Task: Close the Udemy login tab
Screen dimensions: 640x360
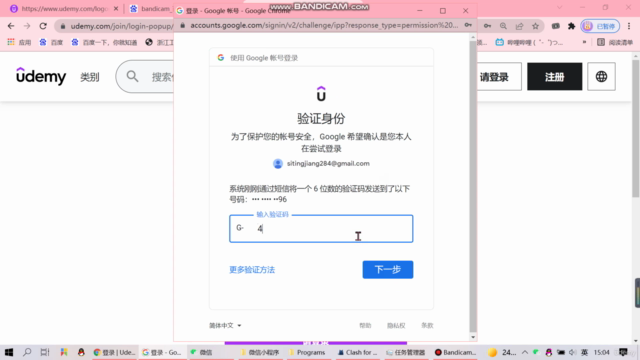Action: pos(116,9)
